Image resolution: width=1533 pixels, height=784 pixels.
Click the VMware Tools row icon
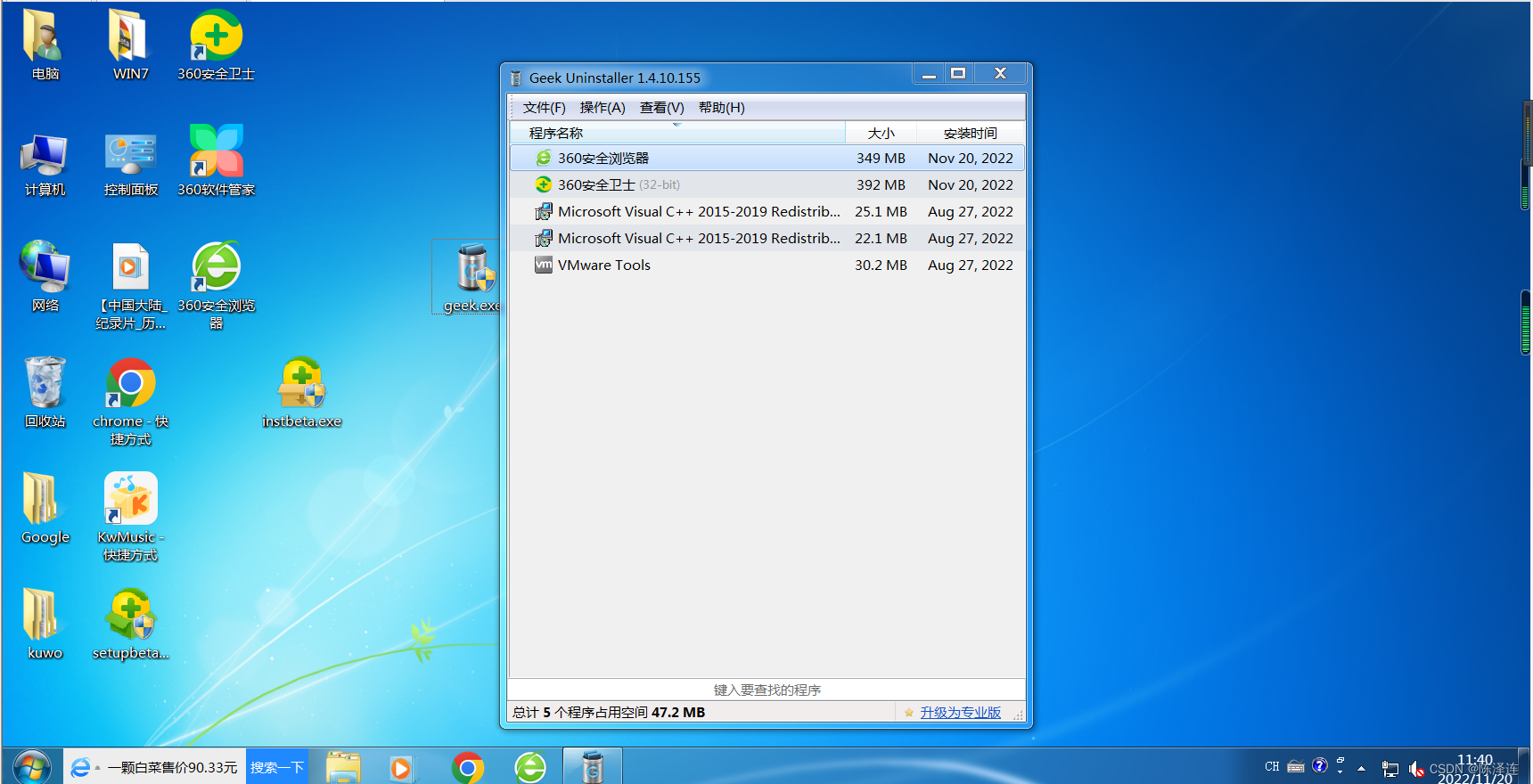(x=543, y=265)
